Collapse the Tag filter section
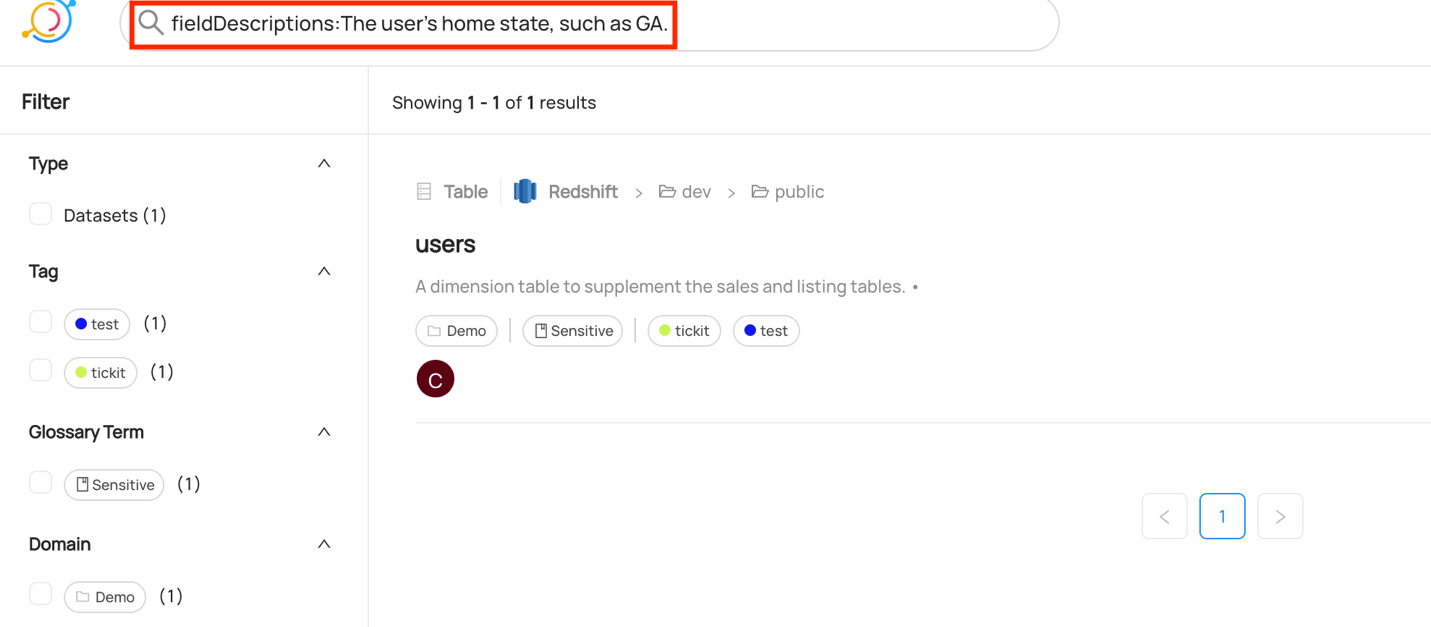This screenshot has width=1431, height=627. click(324, 271)
